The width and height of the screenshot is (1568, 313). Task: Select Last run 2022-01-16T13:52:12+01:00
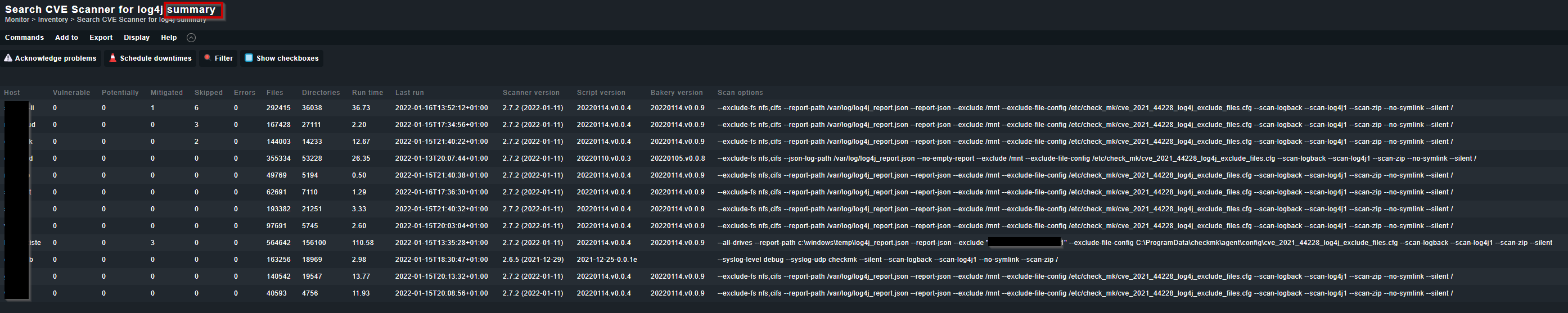441,108
